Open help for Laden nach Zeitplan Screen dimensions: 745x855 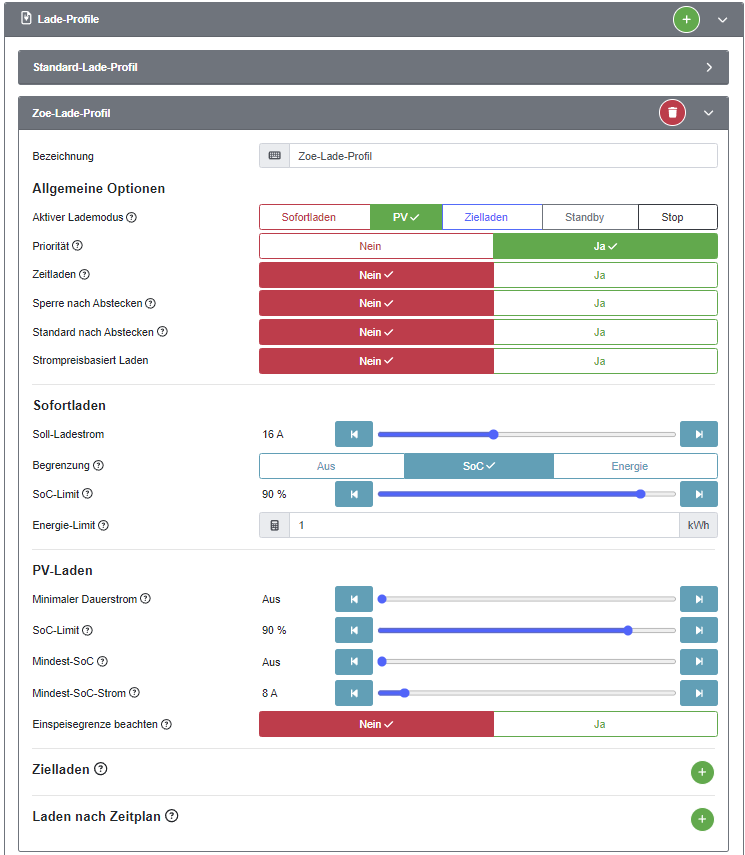tap(171, 816)
